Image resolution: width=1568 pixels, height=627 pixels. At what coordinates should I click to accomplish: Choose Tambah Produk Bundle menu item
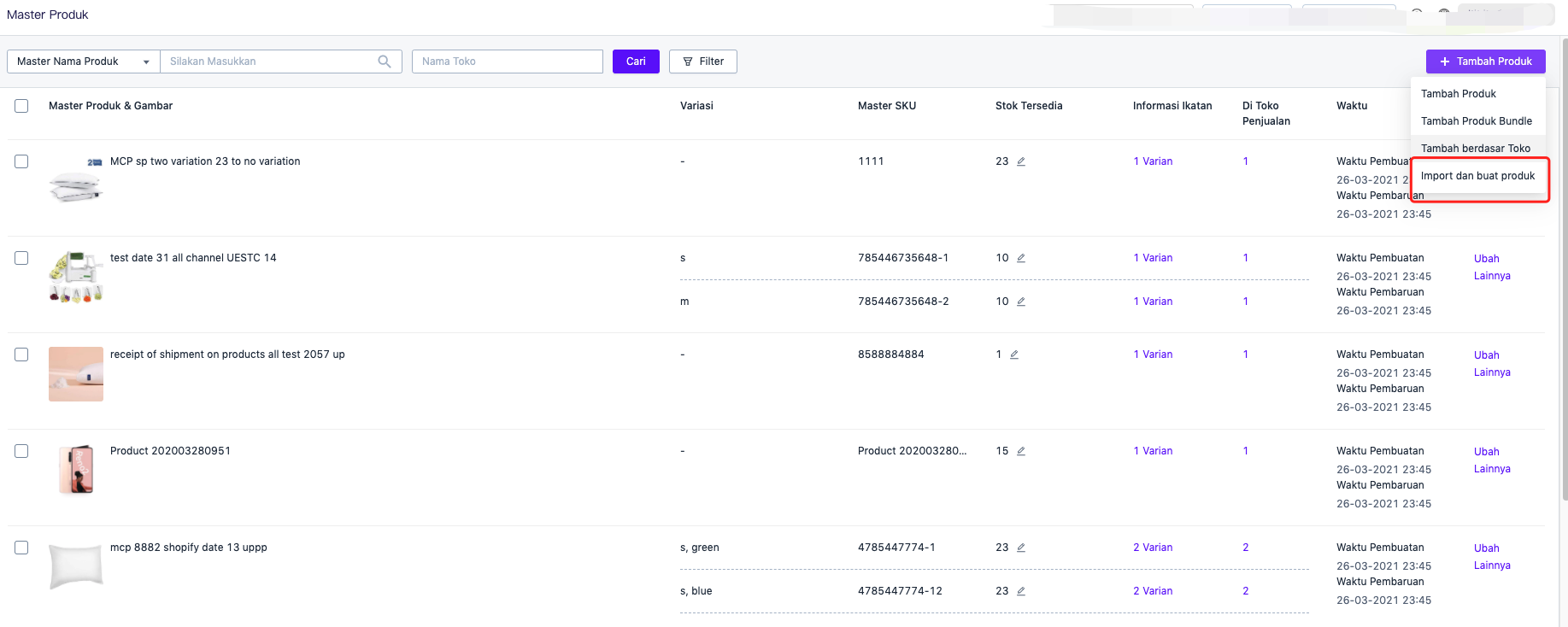click(x=1477, y=121)
